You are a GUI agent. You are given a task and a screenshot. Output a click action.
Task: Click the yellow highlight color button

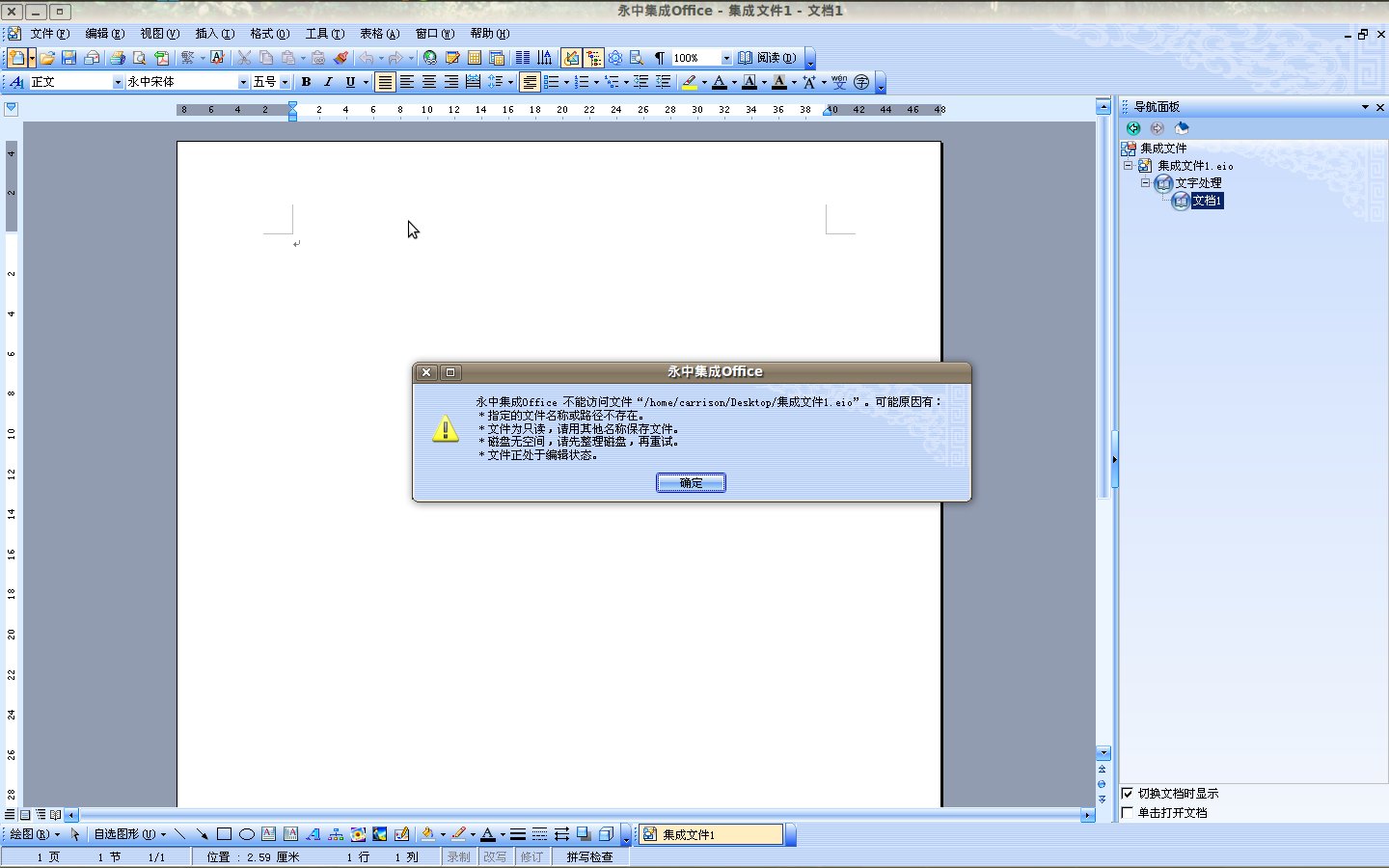(689, 82)
